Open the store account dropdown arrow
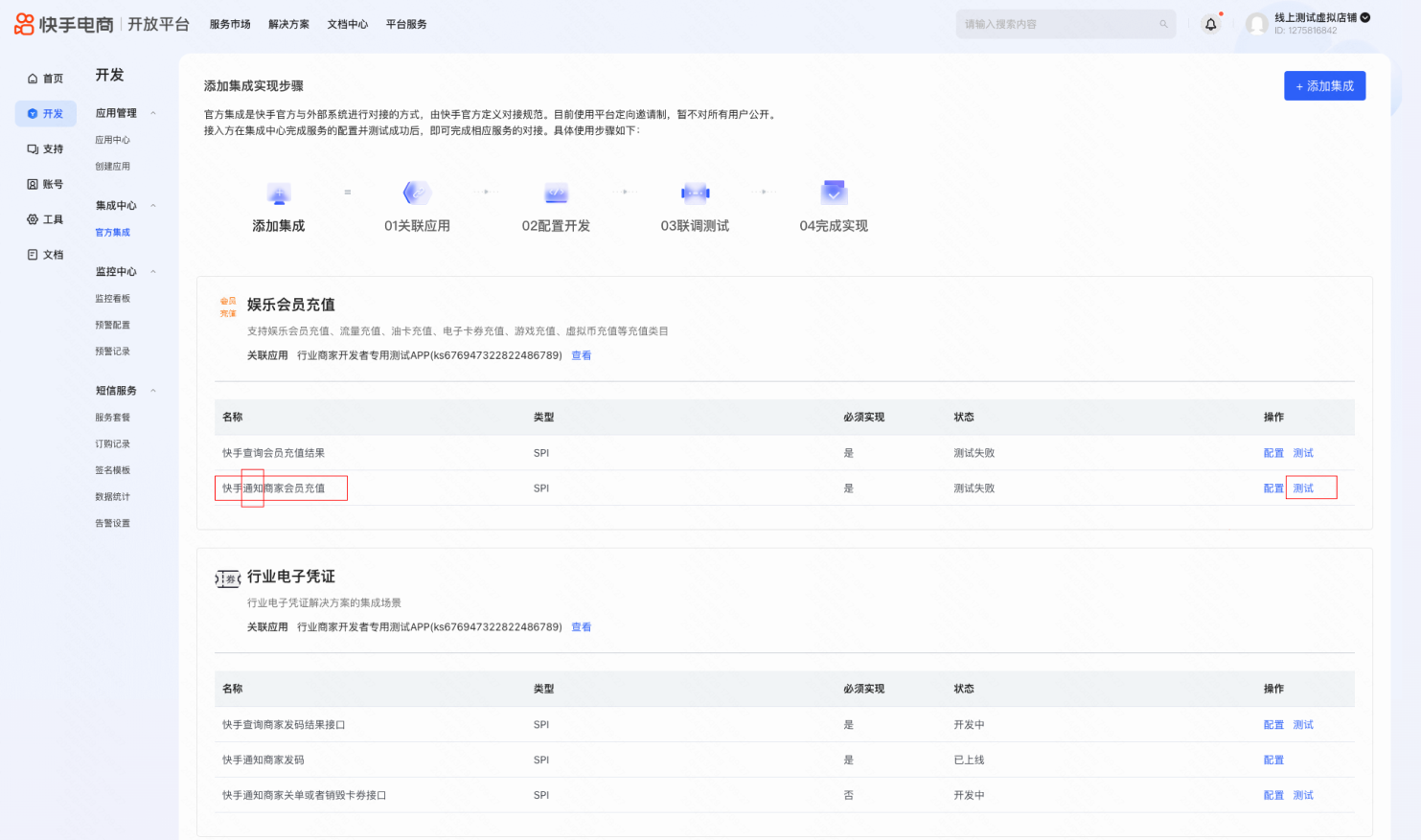1421x840 pixels. click(1365, 17)
